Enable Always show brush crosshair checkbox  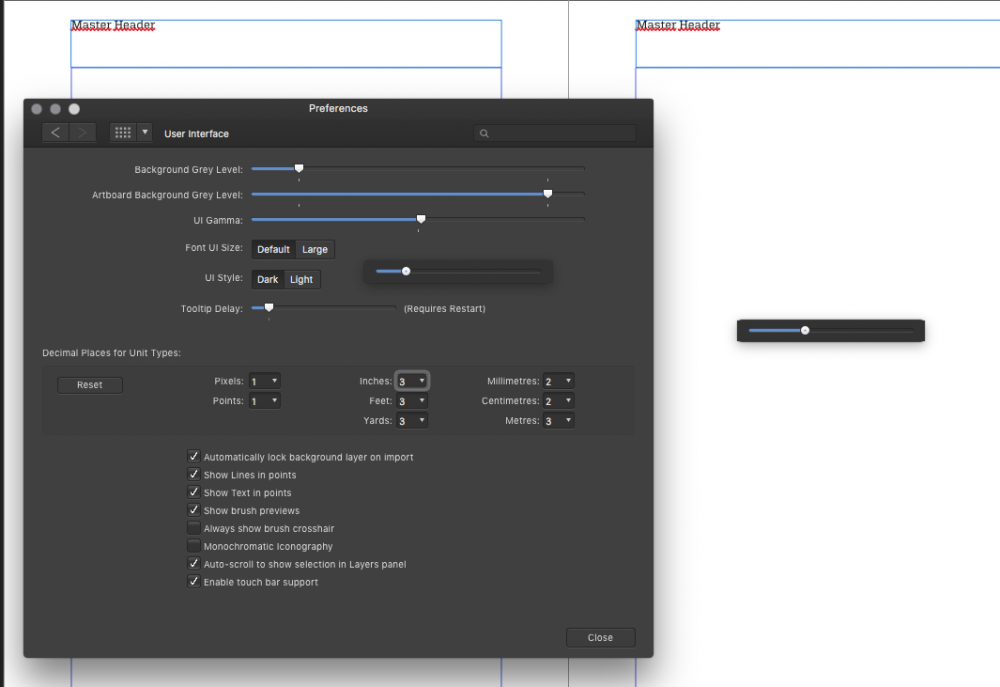pyautogui.click(x=194, y=528)
